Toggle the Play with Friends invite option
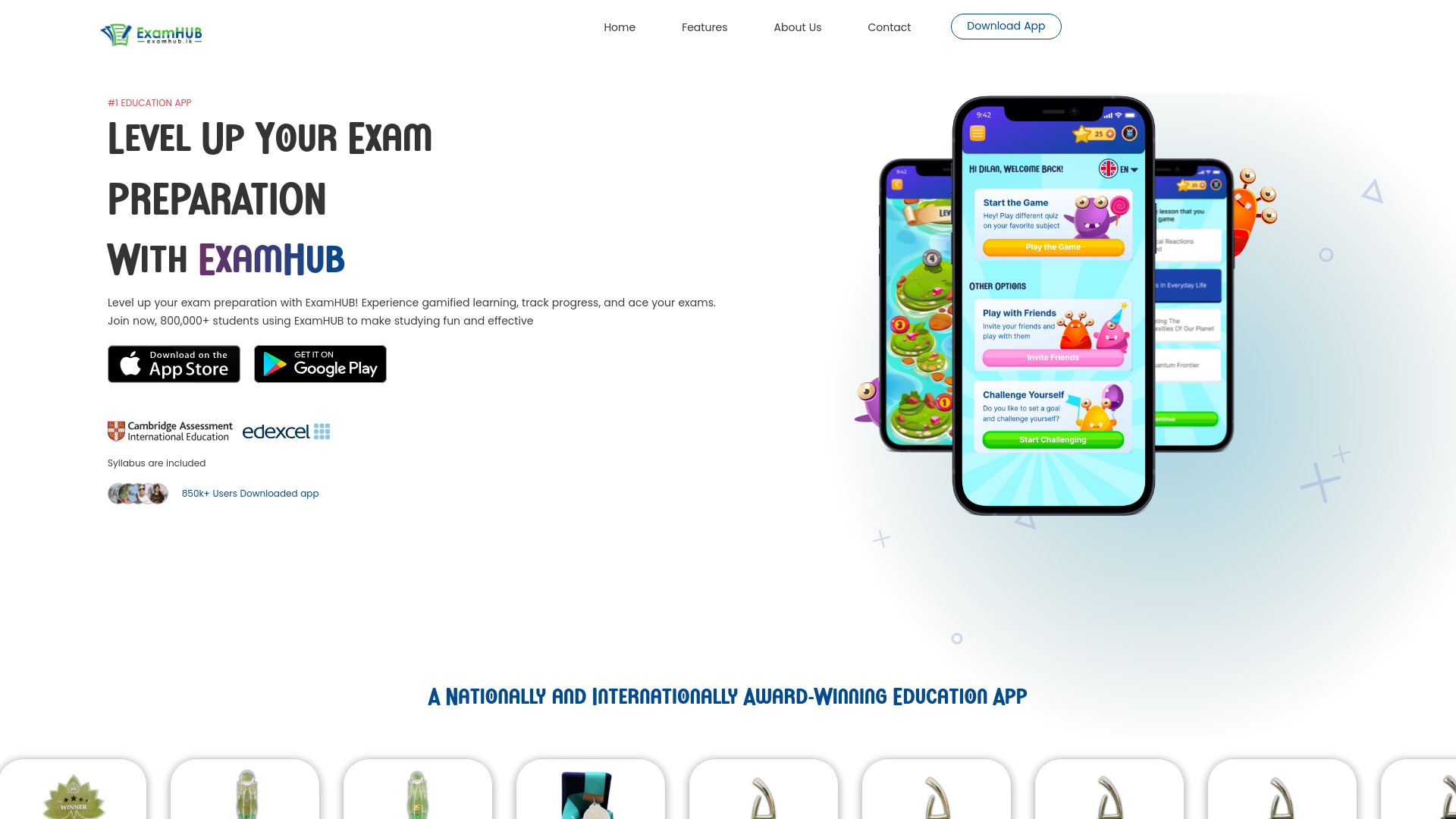Screen dimensions: 1456x819 coord(1053,357)
